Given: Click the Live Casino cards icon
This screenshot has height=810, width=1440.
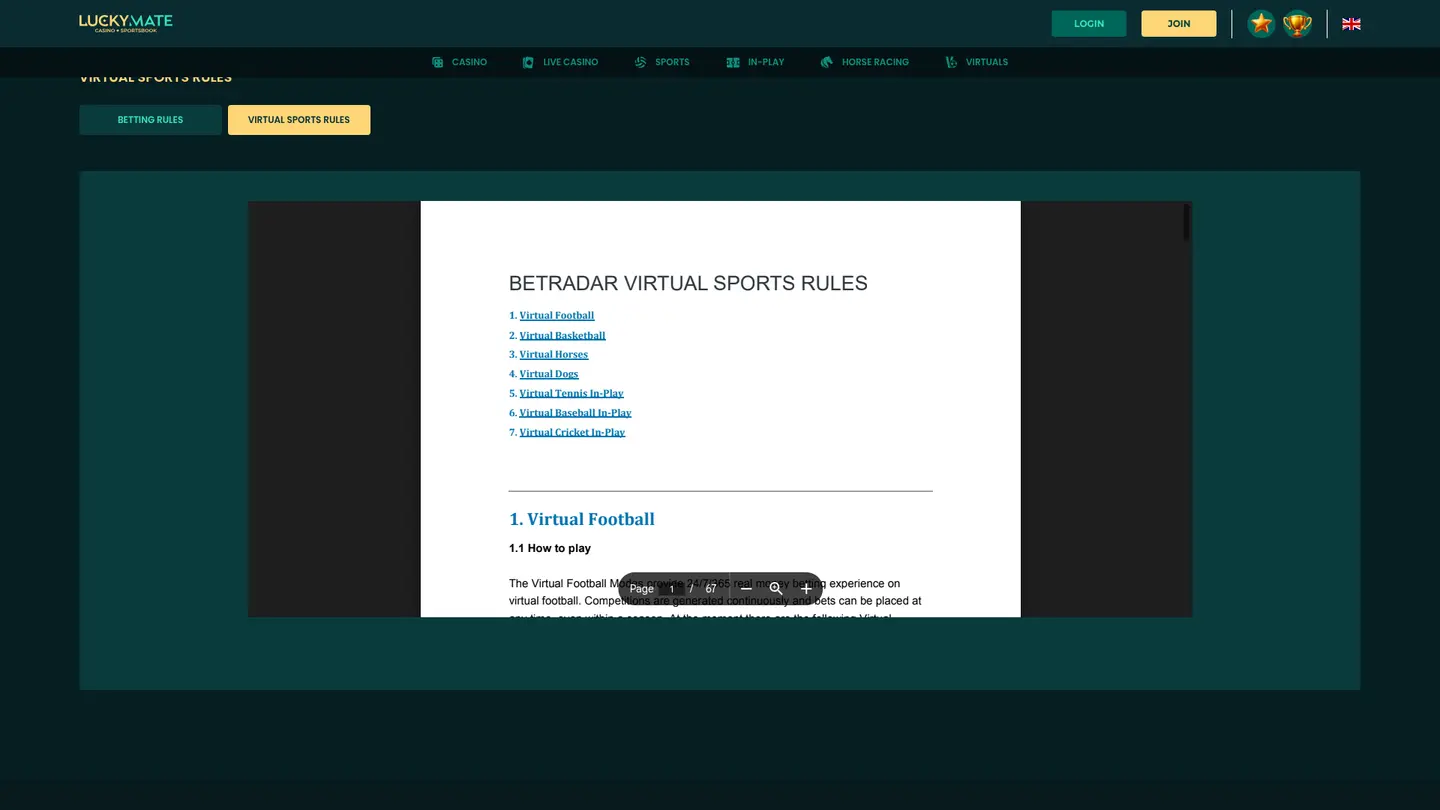Looking at the screenshot, I should [528, 62].
